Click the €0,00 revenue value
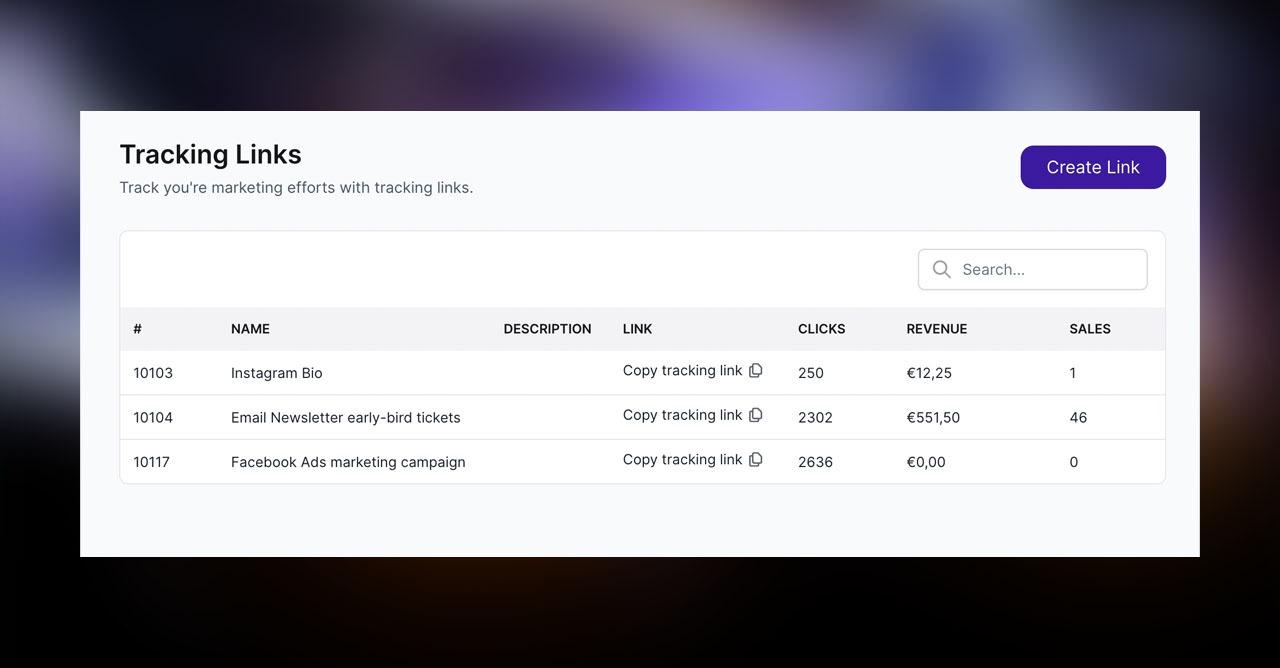1280x668 pixels. pos(926,462)
